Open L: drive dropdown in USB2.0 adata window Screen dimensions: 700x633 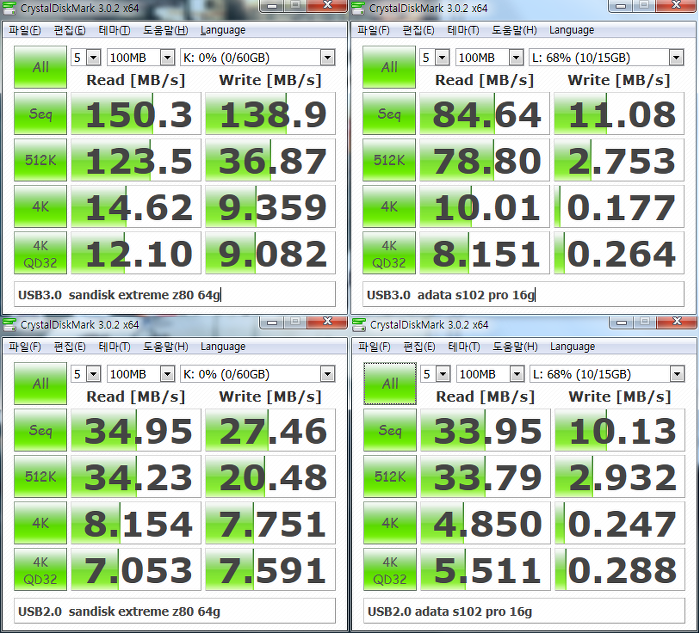pyautogui.click(x=677, y=374)
